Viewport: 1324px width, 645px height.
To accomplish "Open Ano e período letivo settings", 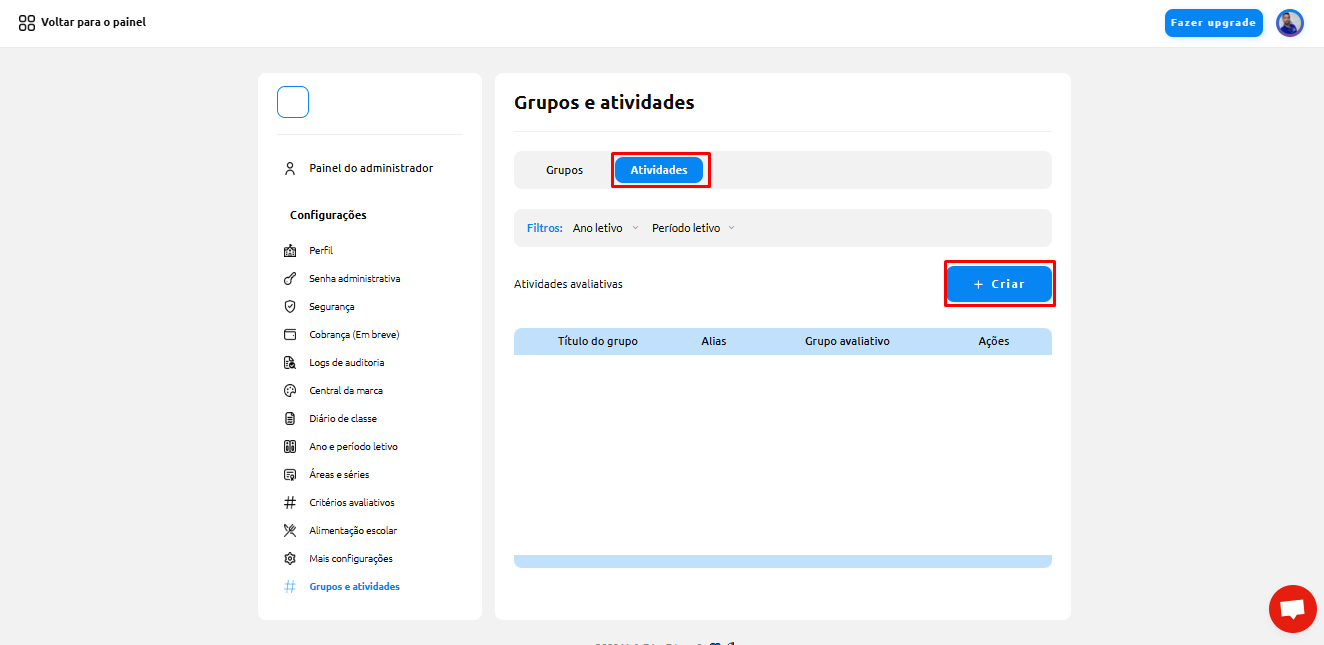I will [354, 447].
